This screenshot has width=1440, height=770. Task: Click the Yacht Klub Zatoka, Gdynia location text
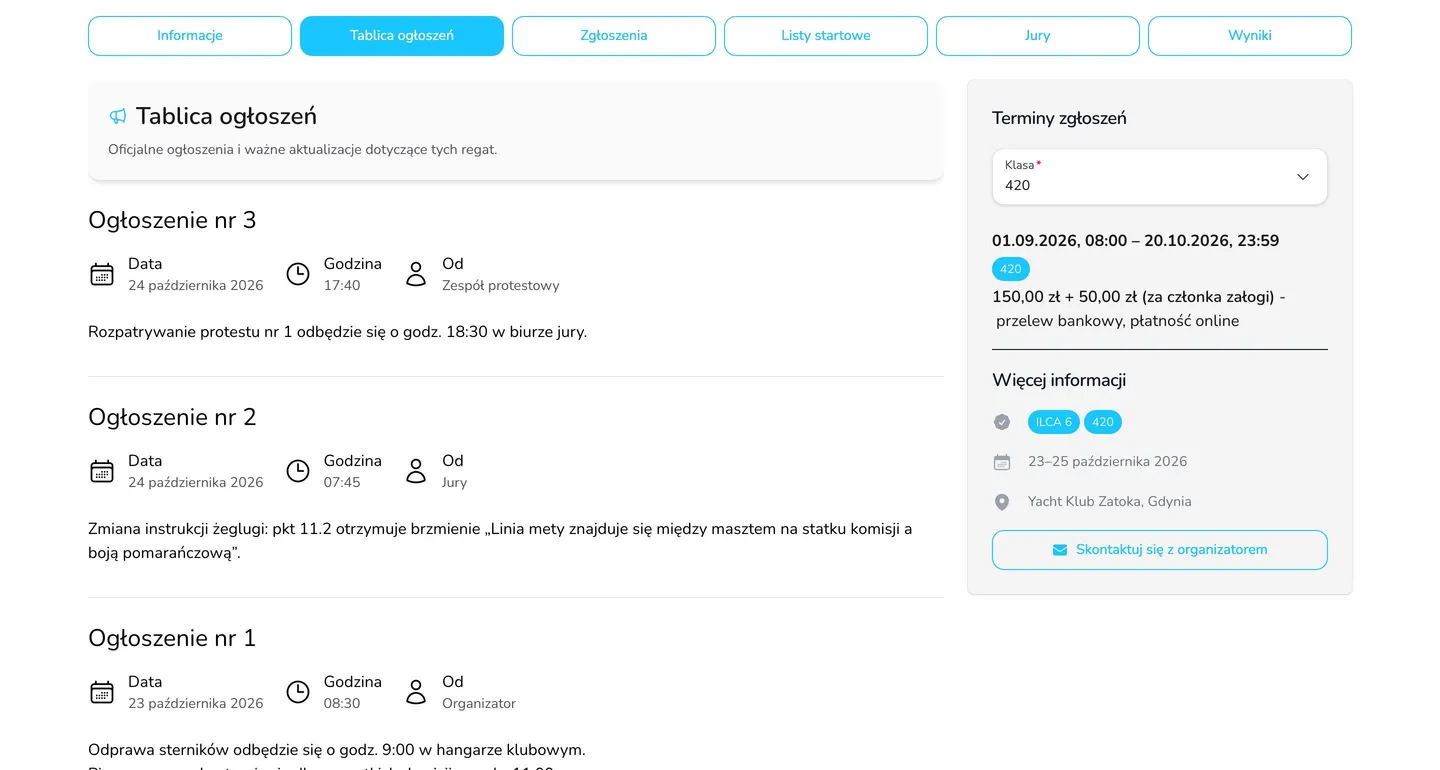click(1110, 502)
